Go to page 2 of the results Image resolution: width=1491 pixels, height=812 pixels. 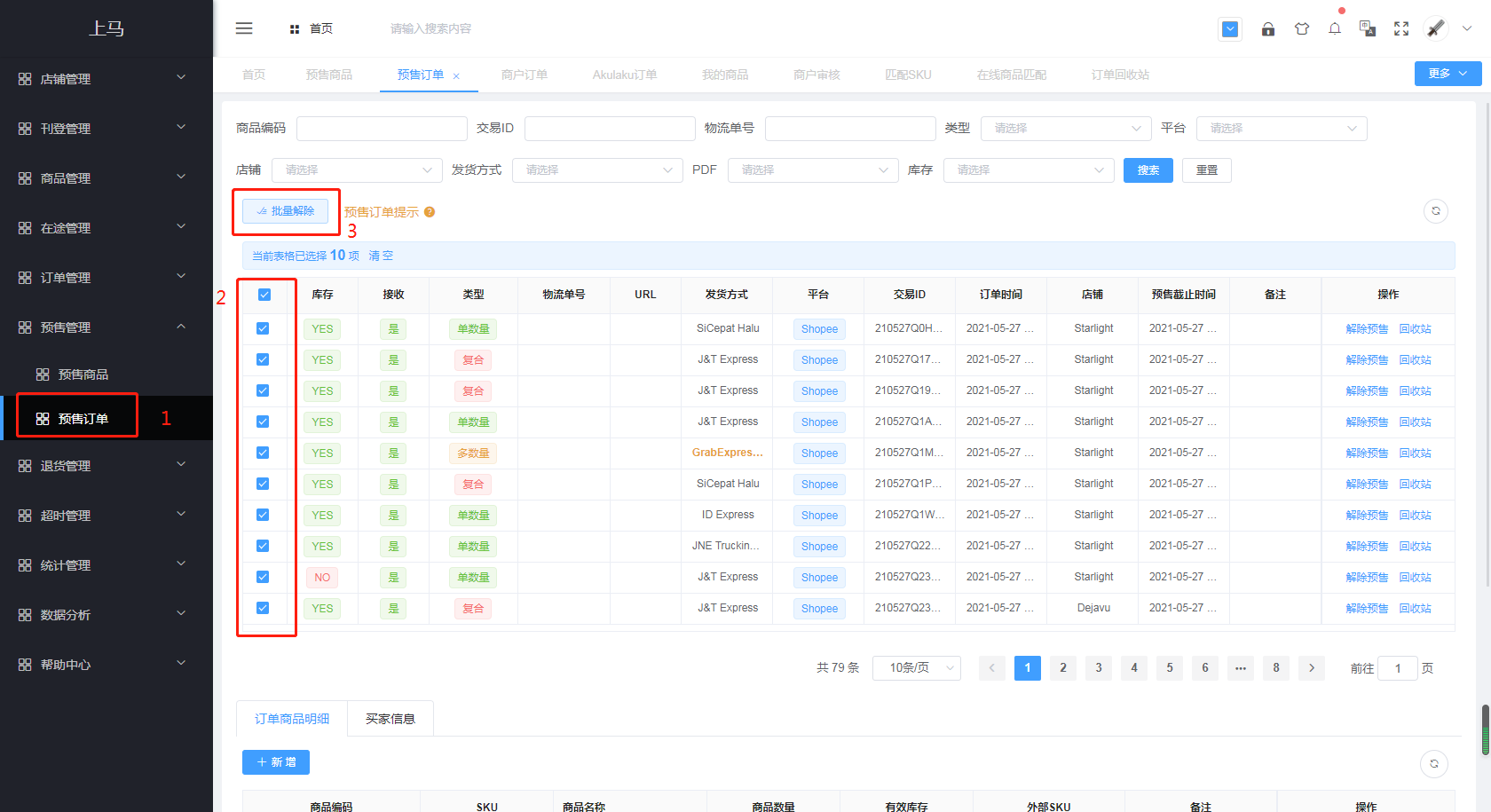coord(1063,668)
